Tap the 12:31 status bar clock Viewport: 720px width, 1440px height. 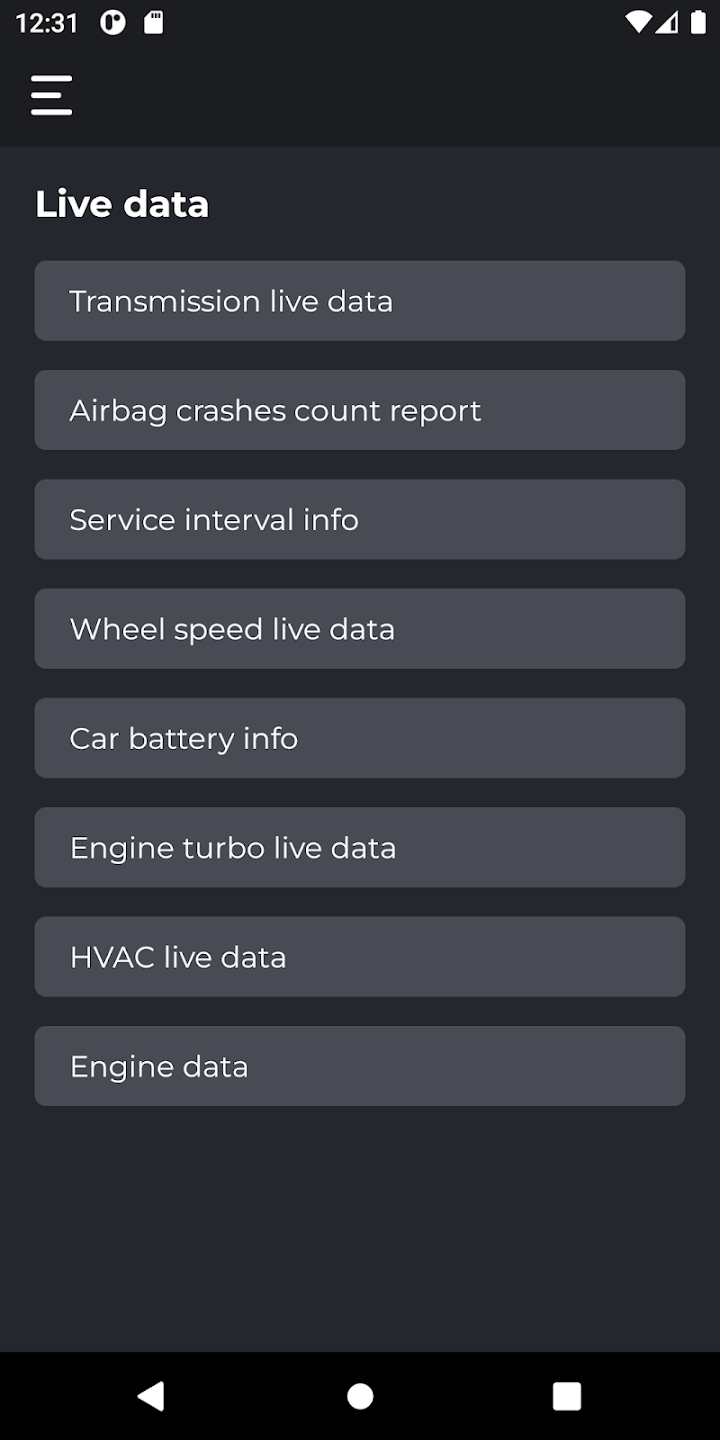coord(47,23)
